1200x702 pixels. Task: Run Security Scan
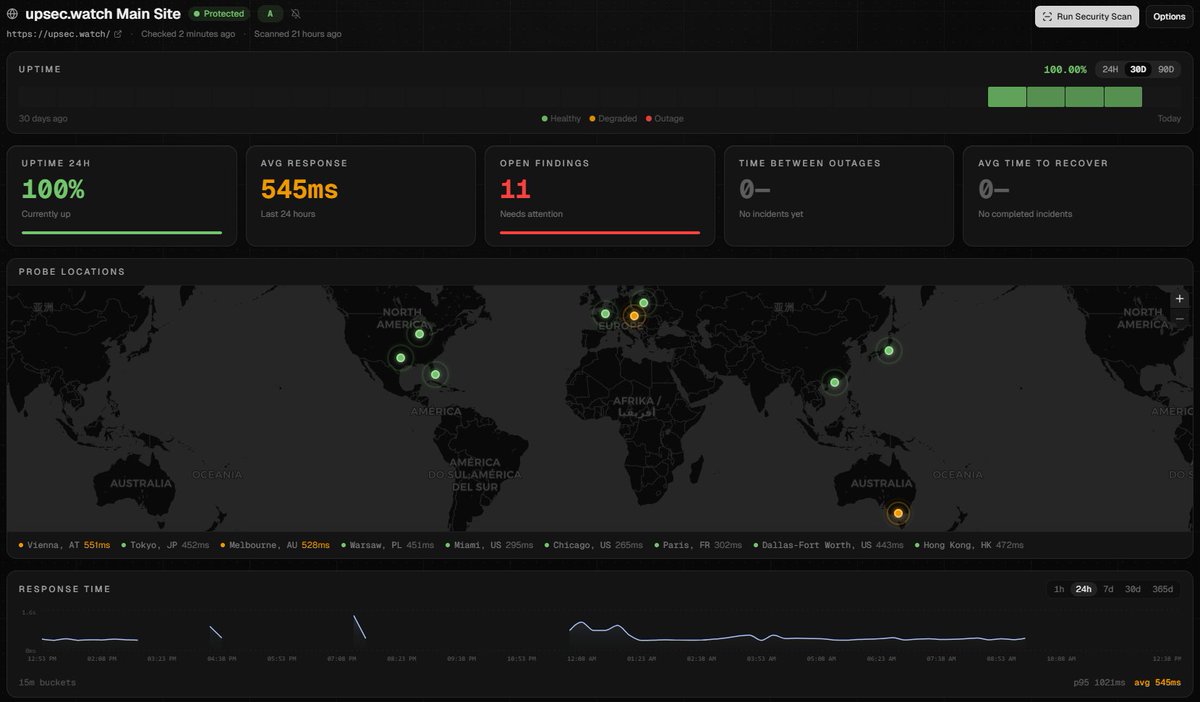[1086, 16]
